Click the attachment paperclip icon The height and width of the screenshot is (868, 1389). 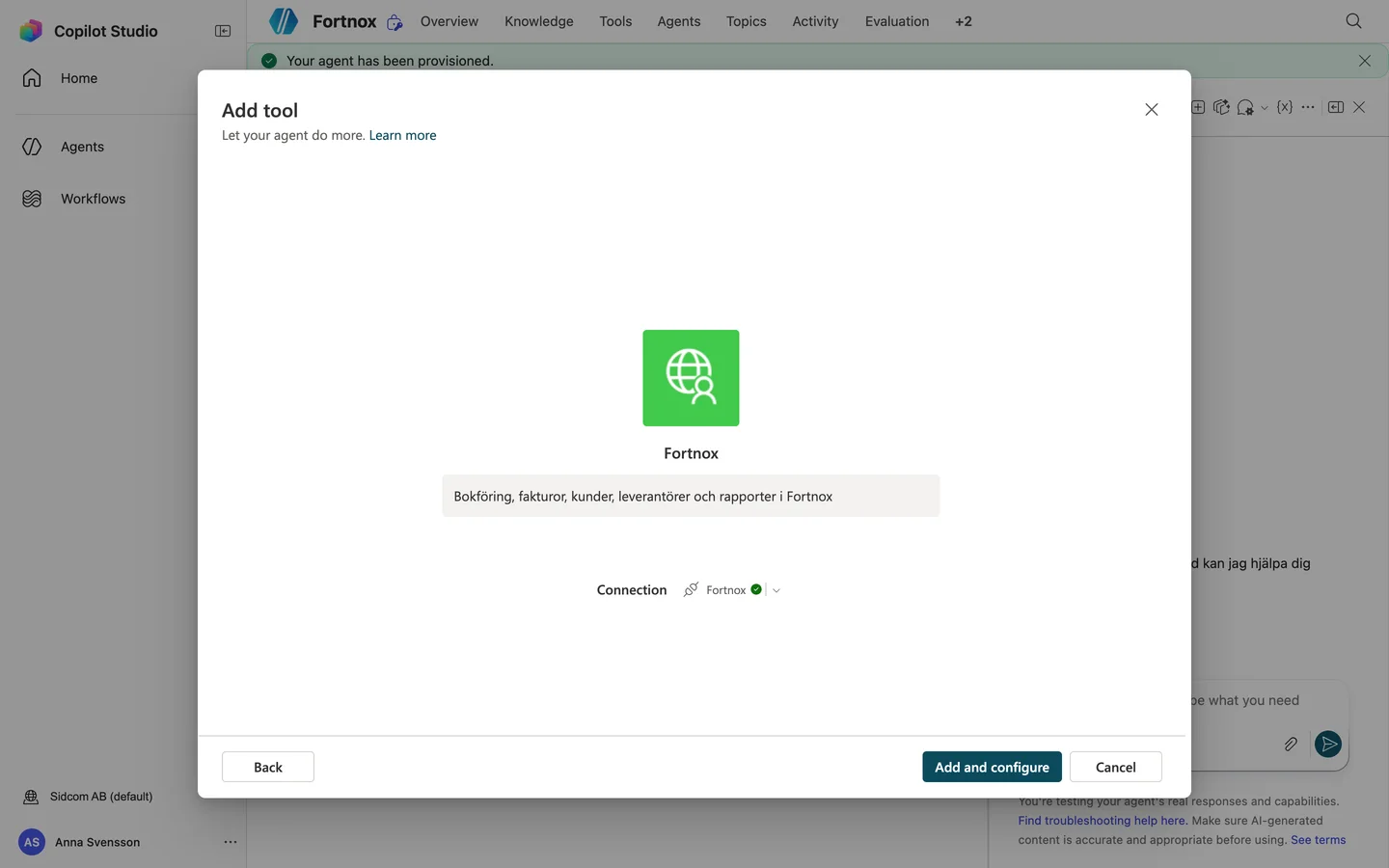pos(1291,744)
